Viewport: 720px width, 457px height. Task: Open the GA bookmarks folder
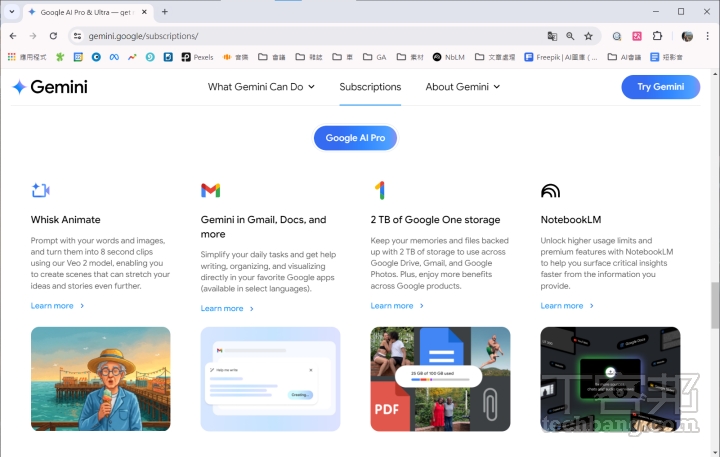point(374,57)
